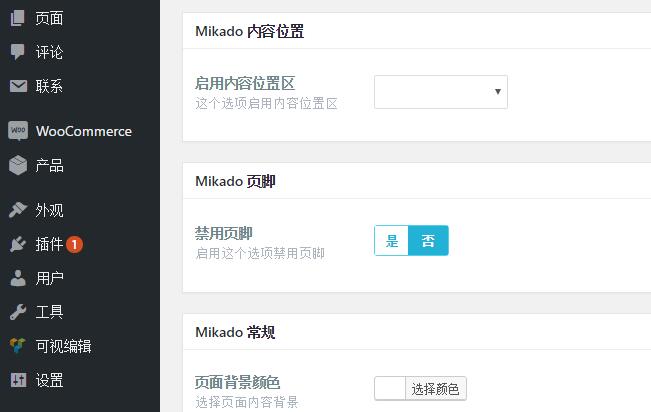651x412 pixels.
Task: Click the Products (产品) box icon
Action: [18, 165]
